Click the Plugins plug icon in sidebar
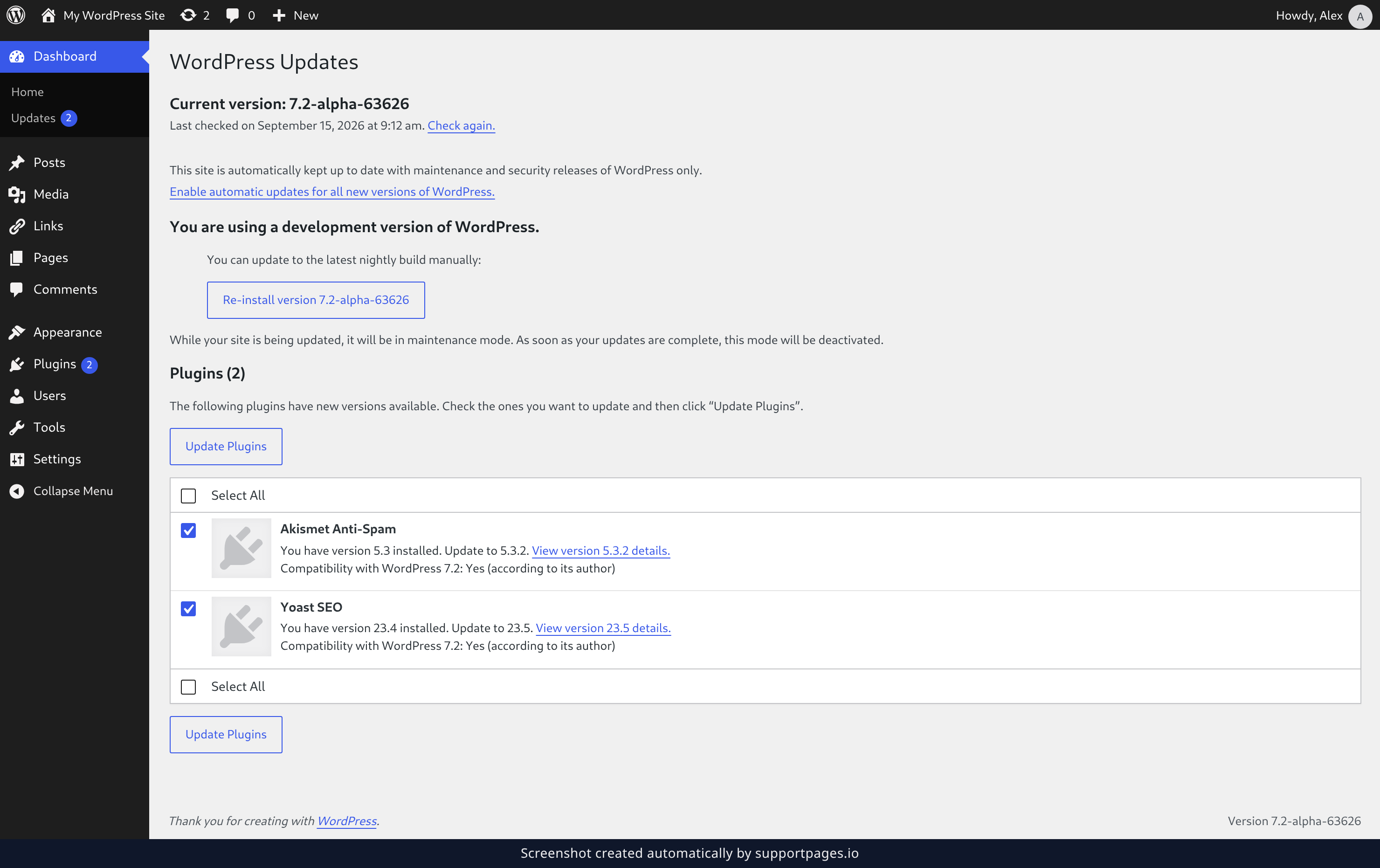This screenshot has width=1380, height=868. [x=17, y=365]
